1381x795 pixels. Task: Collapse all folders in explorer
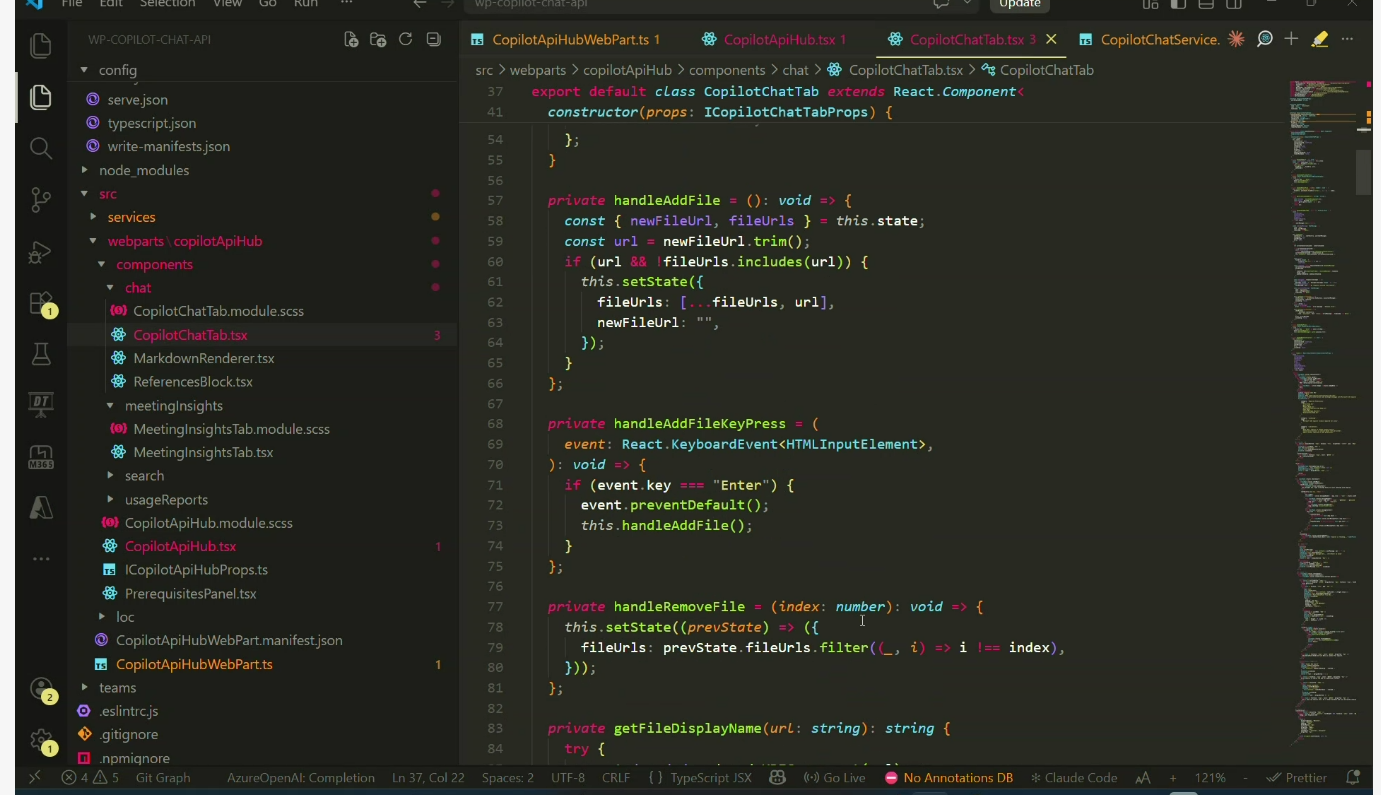(x=433, y=40)
